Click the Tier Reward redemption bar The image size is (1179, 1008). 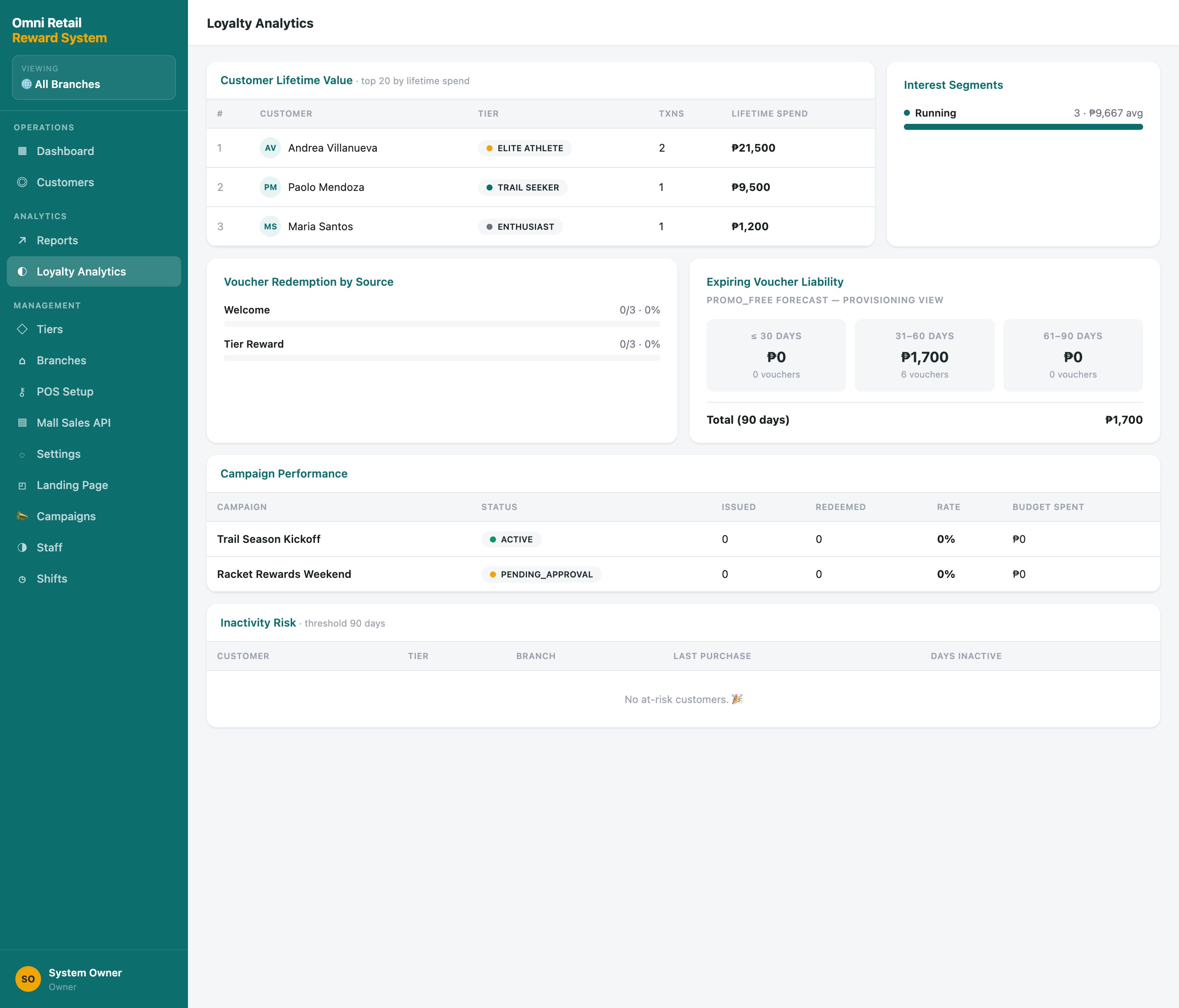(442, 358)
